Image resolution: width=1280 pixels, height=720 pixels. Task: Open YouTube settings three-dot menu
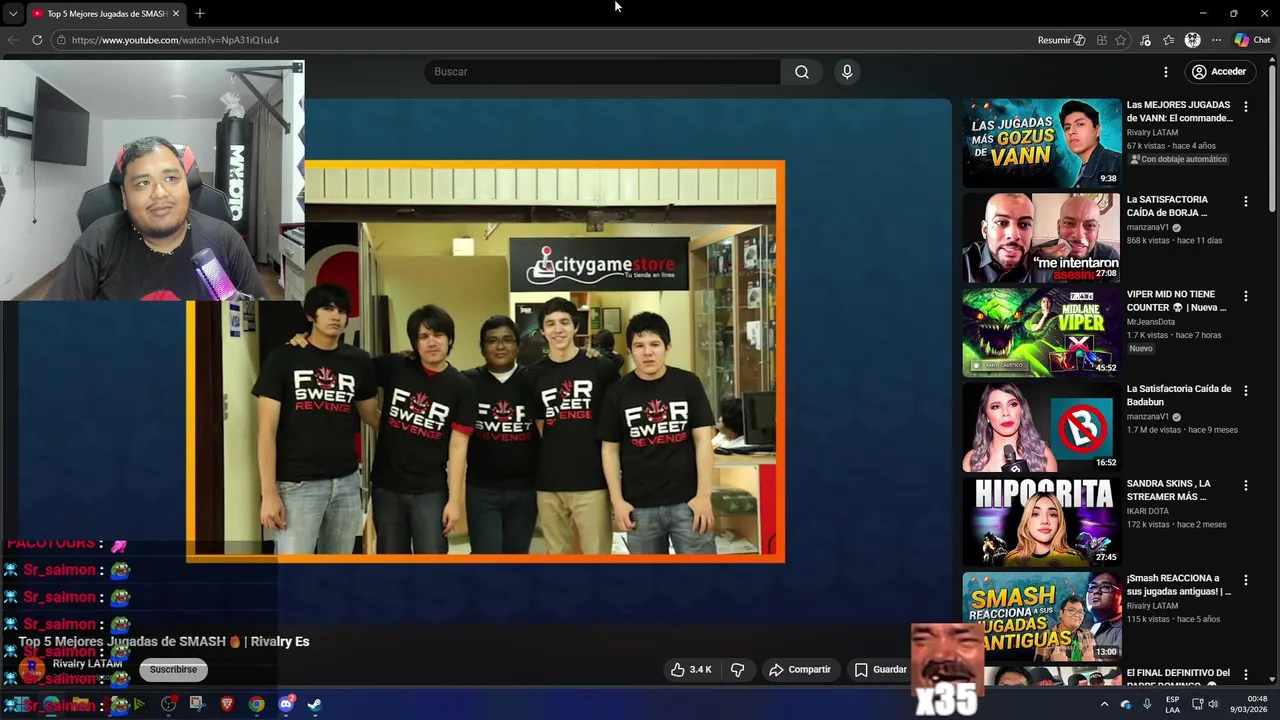(x=1165, y=72)
